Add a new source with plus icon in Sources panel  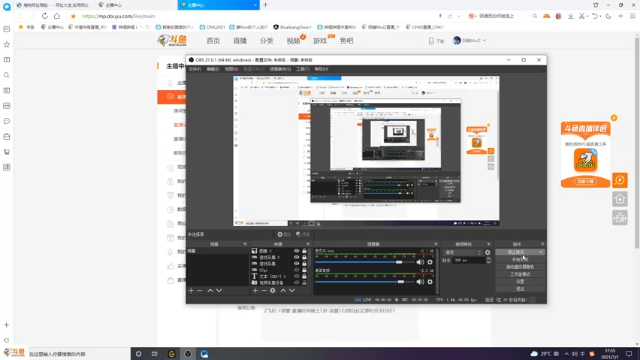[255, 291]
